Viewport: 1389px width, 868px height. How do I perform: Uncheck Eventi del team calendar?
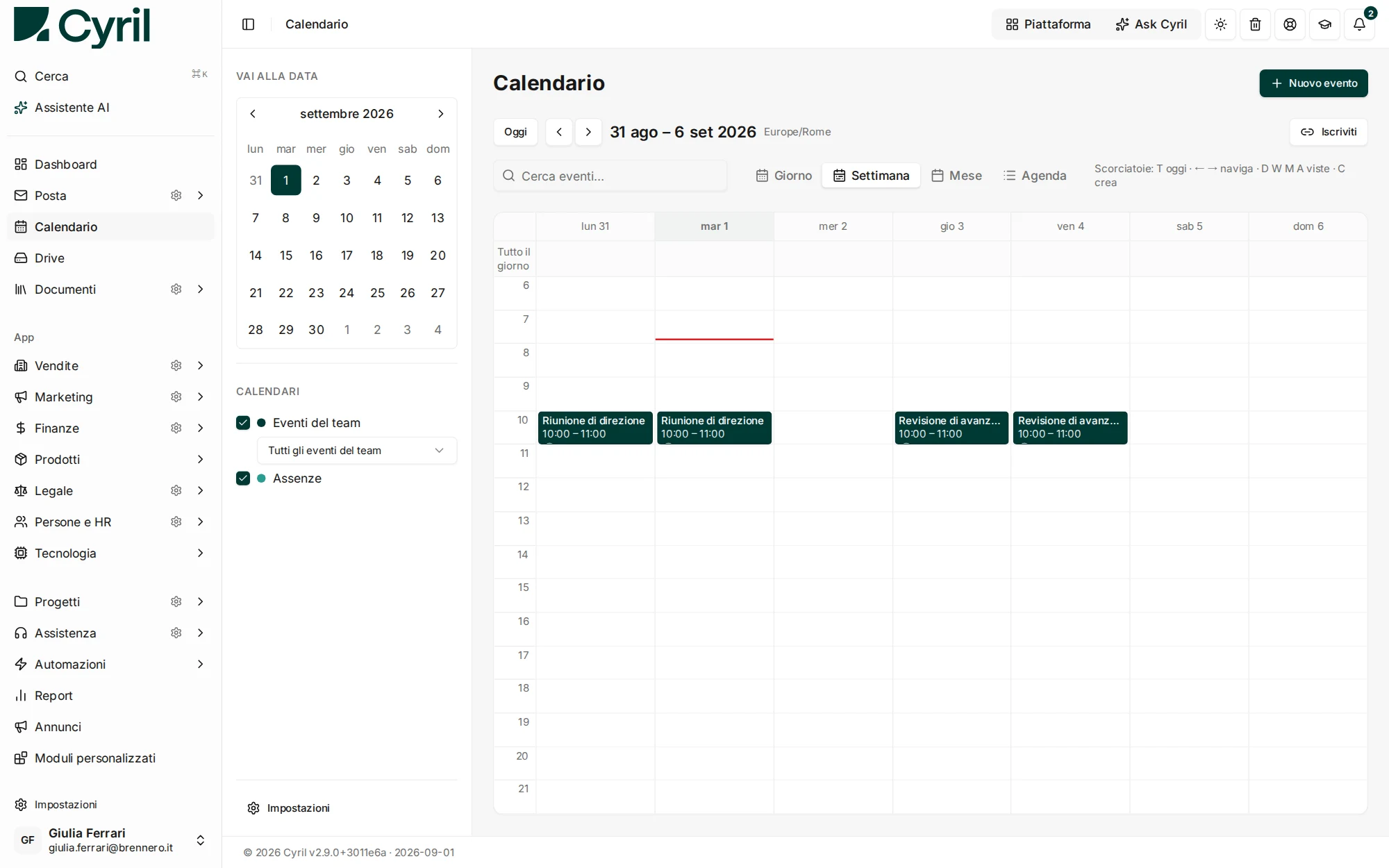[x=243, y=423]
